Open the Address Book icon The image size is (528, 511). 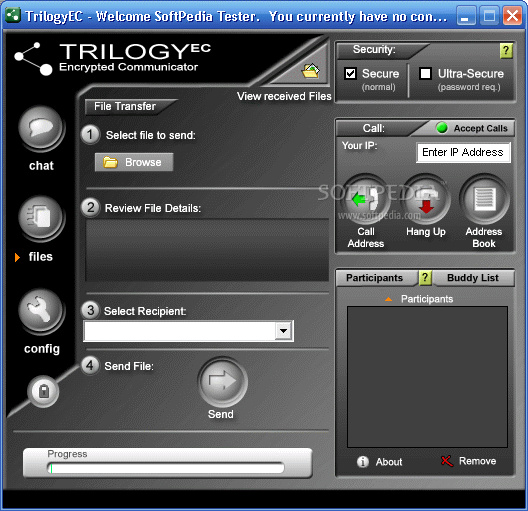[x=484, y=199]
